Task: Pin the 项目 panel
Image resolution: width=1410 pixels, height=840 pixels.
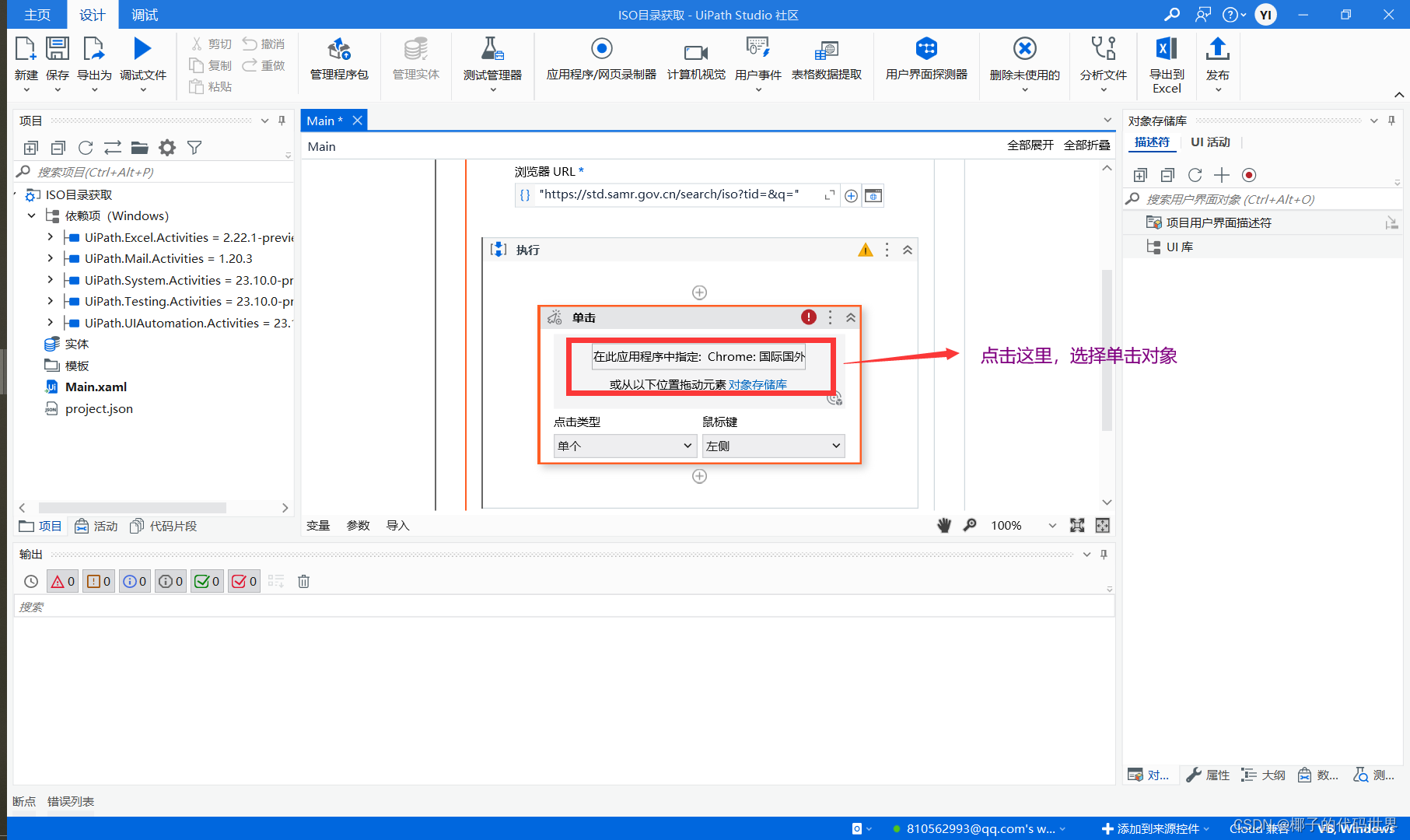Action: 282,121
